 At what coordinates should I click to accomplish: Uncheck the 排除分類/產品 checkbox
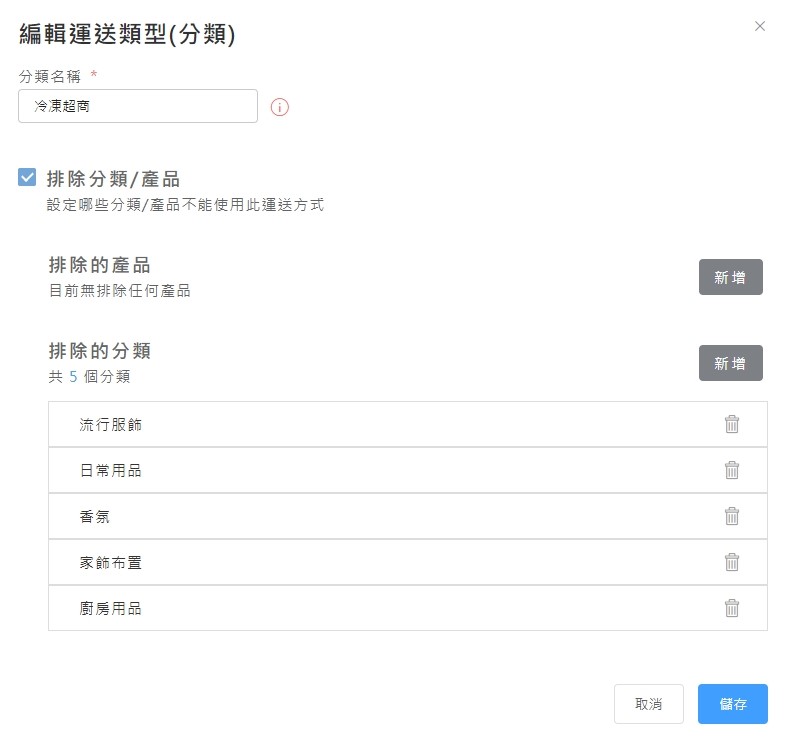[x=28, y=178]
